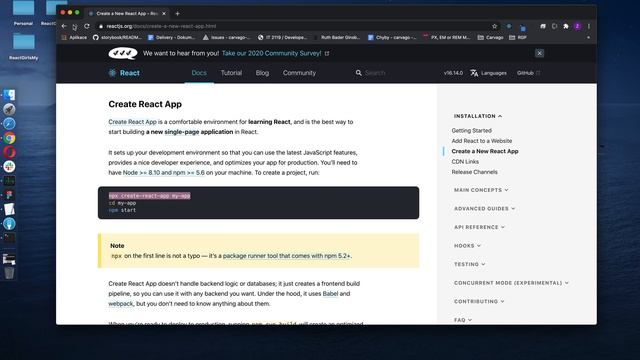This screenshot has height=360, width=640.
Task: Open the Tutorial nav tab
Action: (231, 73)
